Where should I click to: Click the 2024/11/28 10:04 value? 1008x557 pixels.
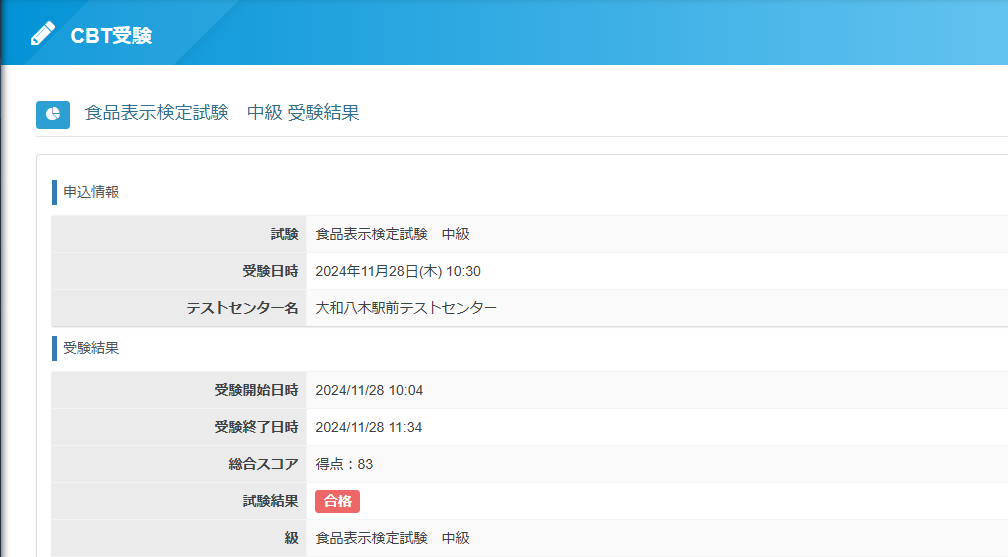[369, 390]
